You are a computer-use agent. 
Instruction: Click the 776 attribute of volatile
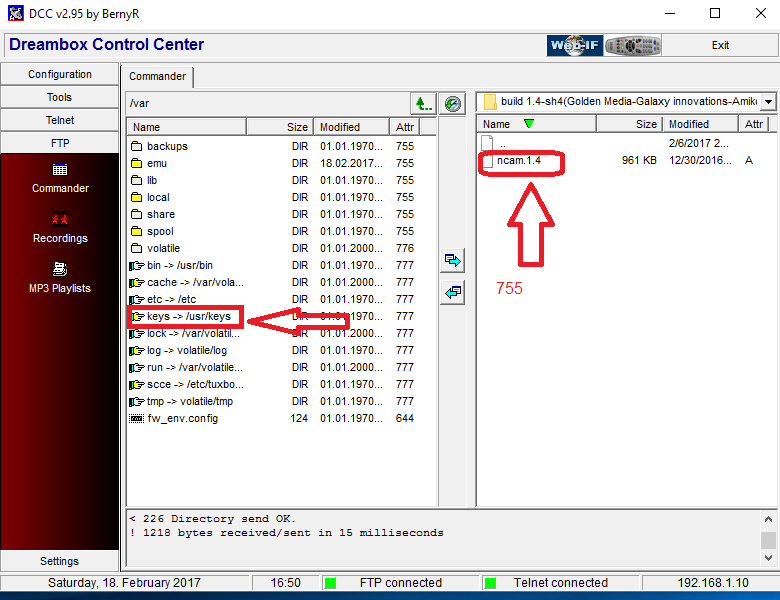pos(404,248)
